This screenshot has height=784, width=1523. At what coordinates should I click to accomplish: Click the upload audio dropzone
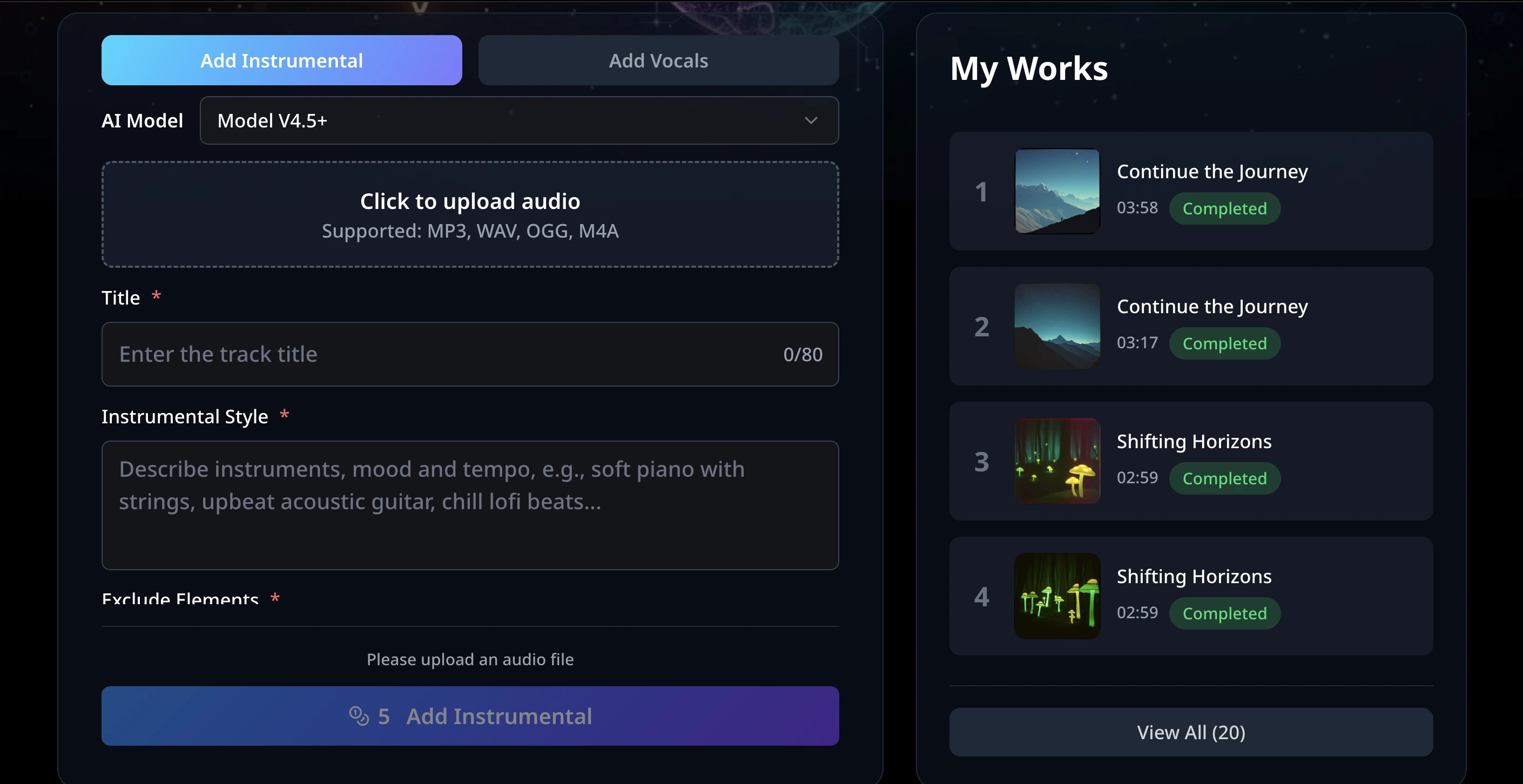[x=470, y=214]
